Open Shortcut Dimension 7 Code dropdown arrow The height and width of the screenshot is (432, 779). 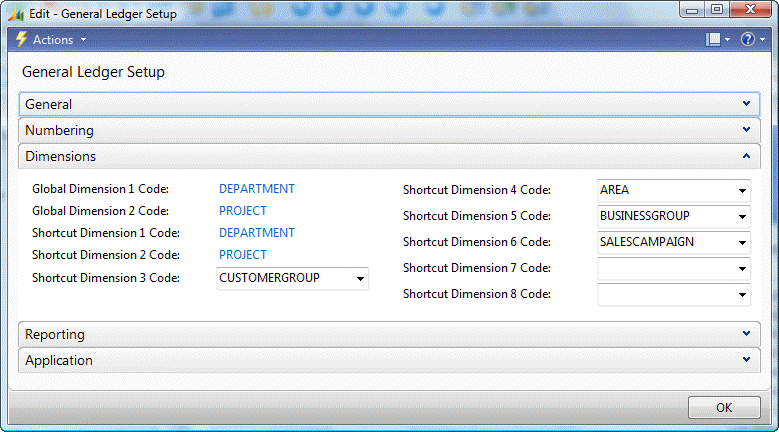point(742,269)
